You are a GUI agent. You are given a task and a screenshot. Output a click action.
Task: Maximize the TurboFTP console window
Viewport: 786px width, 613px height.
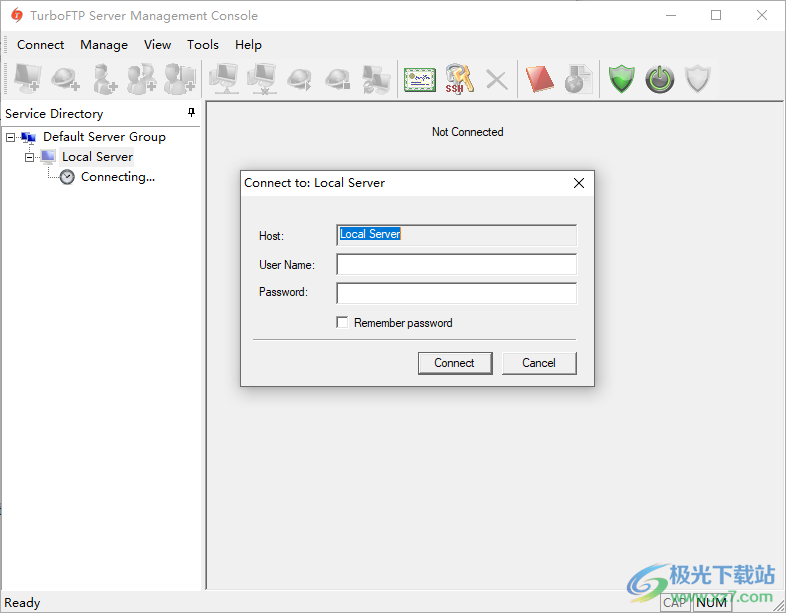716,15
